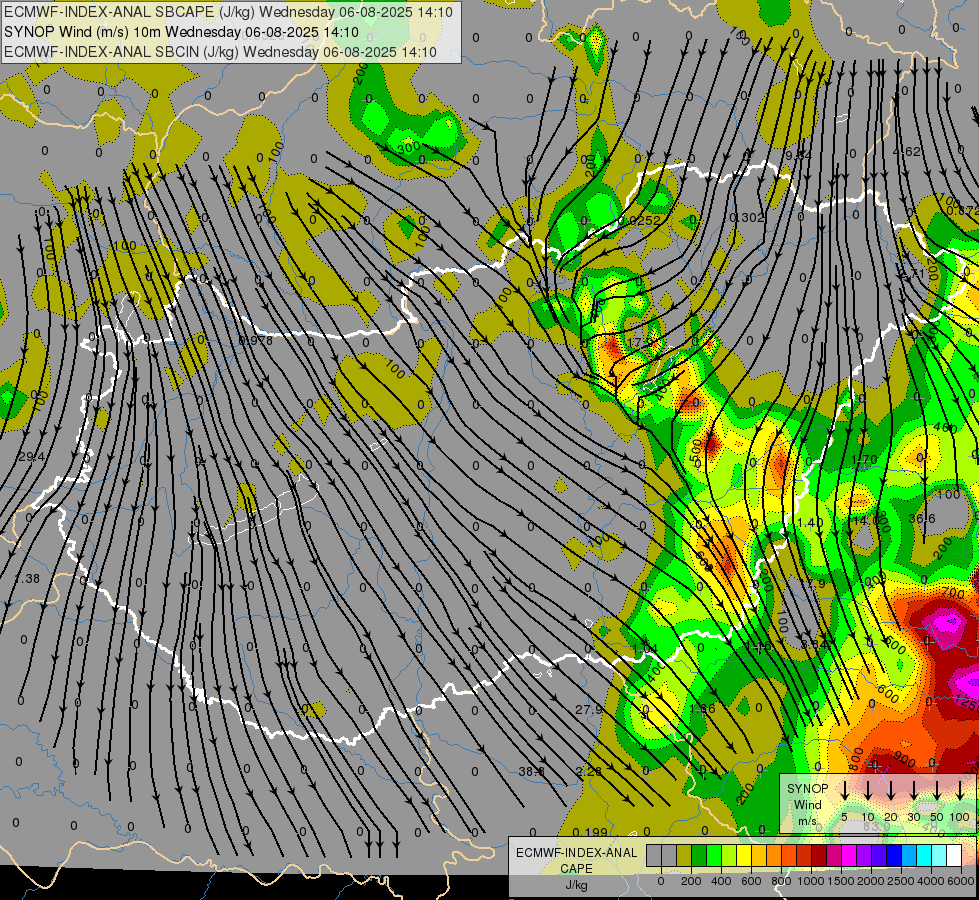Screen dimensions: 979x900
Task: Click the 600 tick label on CAPE scale
Action: [751, 881]
